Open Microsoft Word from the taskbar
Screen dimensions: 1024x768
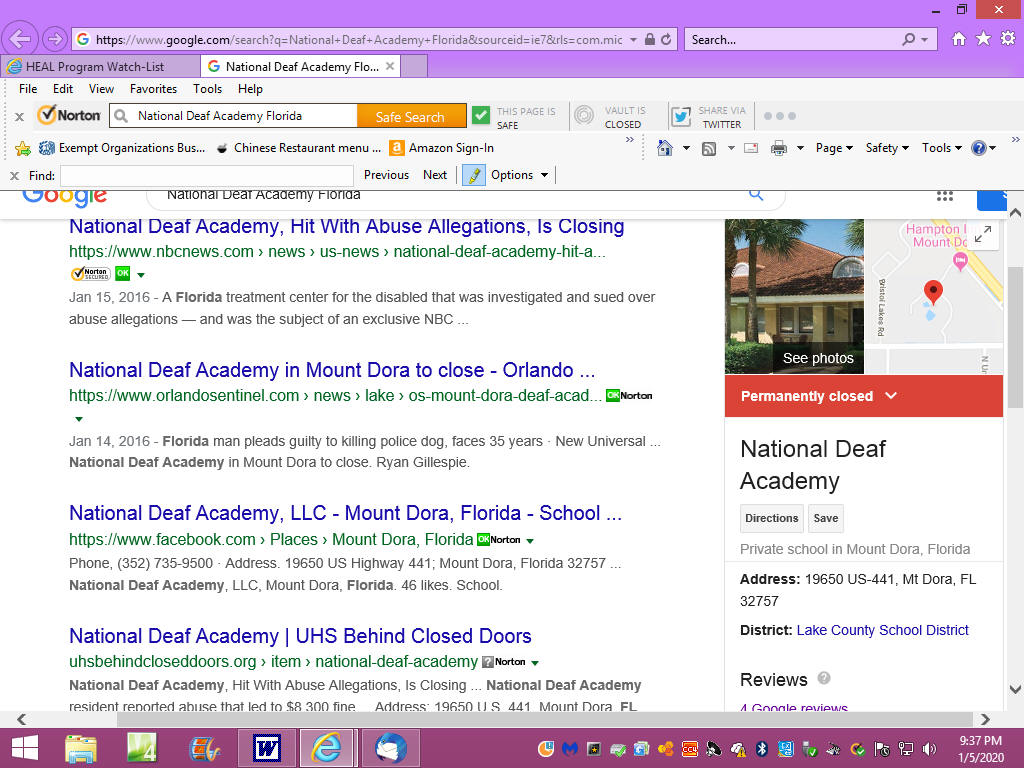click(267, 748)
